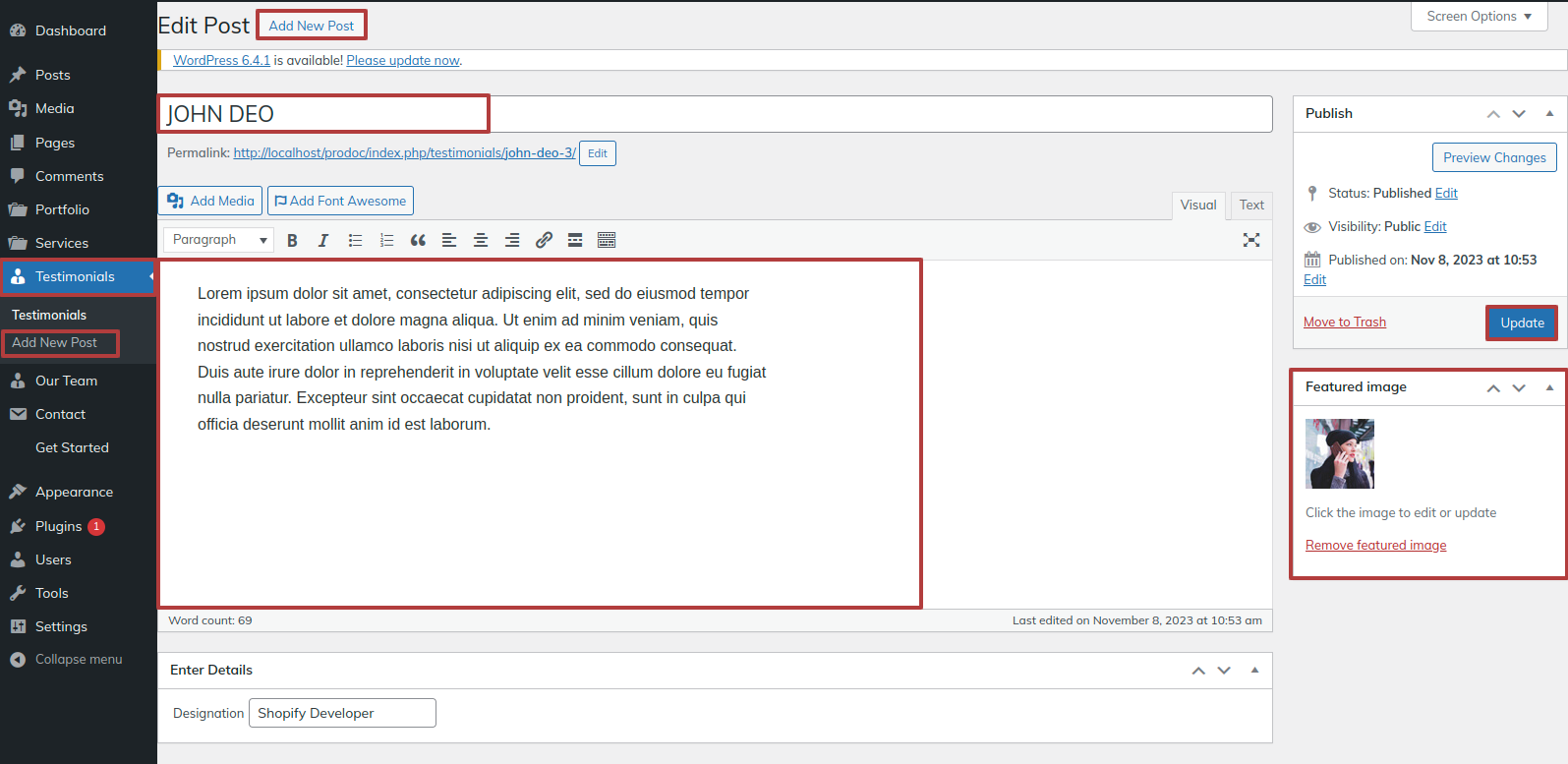Open the Paragraph format dropdown
The height and width of the screenshot is (764, 1568).
click(218, 240)
